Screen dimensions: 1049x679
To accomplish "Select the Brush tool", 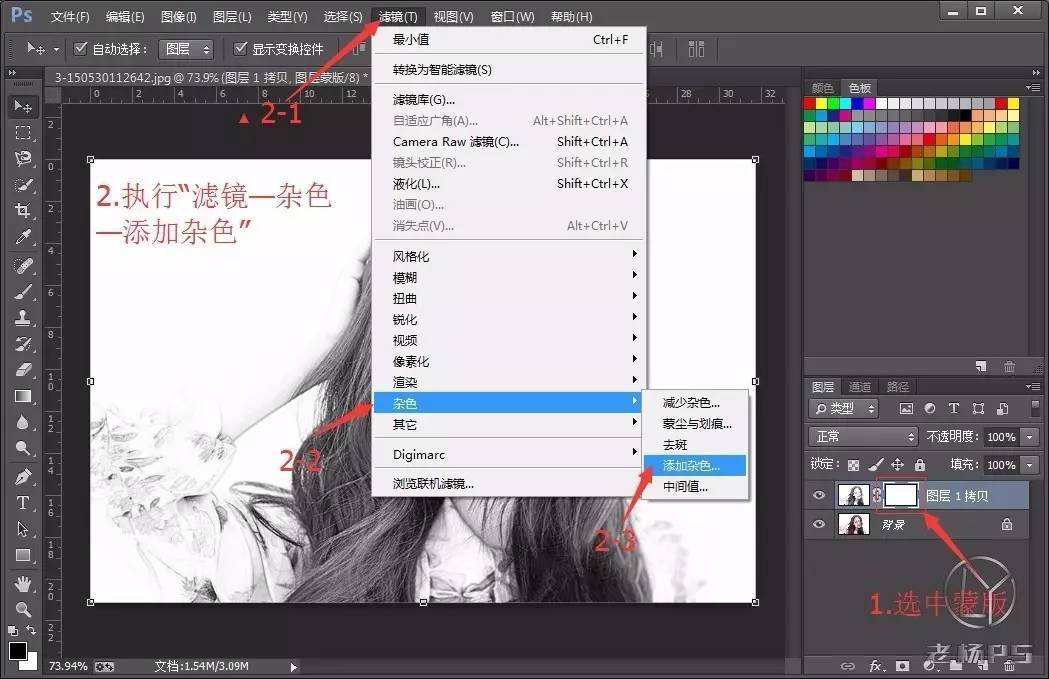I will pyautogui.click(x=23, y=292).
